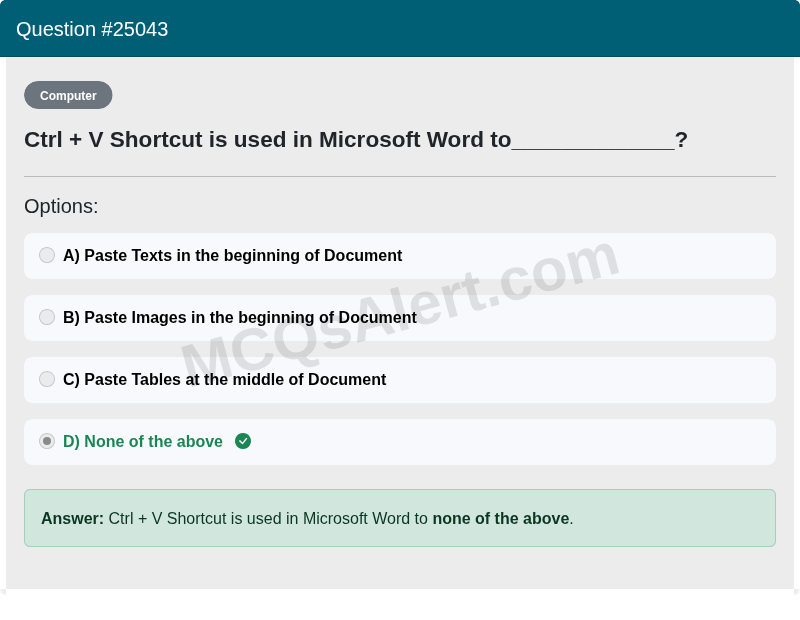
Task: Click text 'A) Paste Texts in the beginning of Document'
Action: pos(233,255)
